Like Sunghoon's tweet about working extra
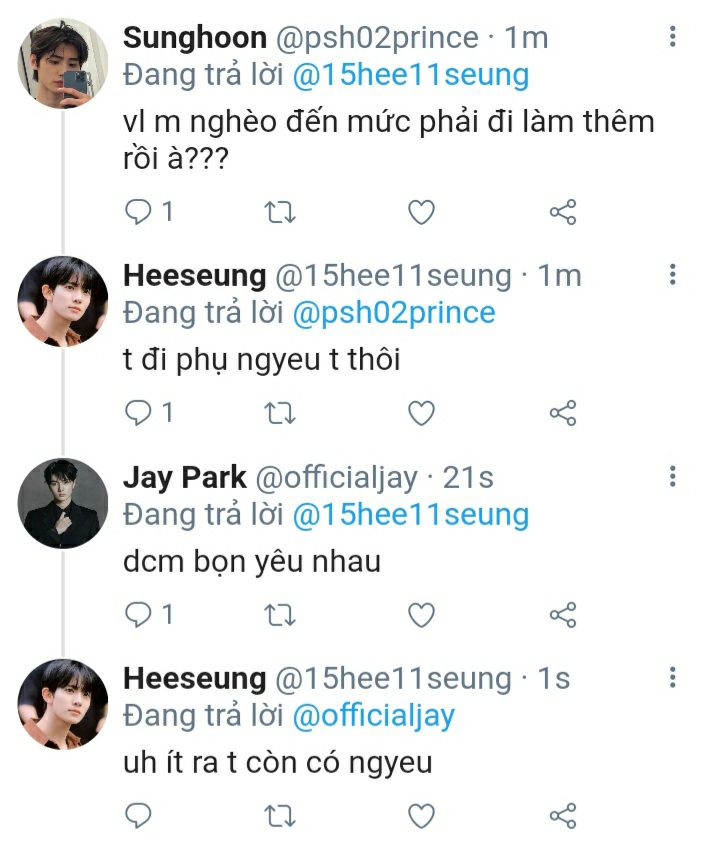Viewport: 720px width, 843px height. tap(422, 212)
